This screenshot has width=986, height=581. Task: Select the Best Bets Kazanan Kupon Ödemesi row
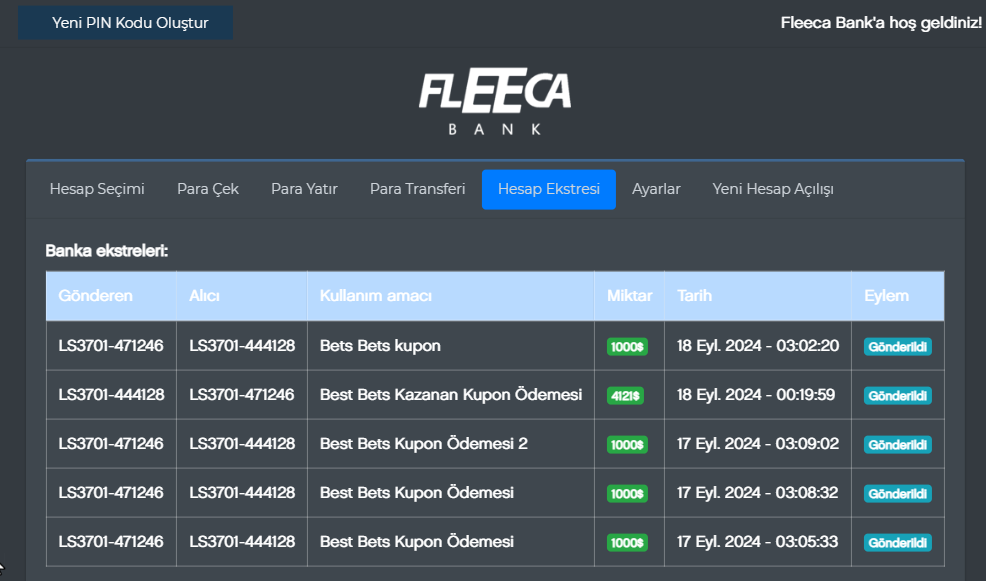(450, 395)
